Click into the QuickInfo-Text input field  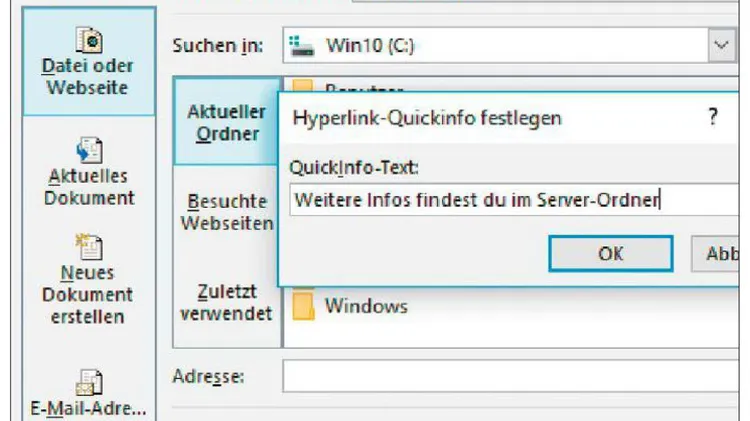pos(514,199)
